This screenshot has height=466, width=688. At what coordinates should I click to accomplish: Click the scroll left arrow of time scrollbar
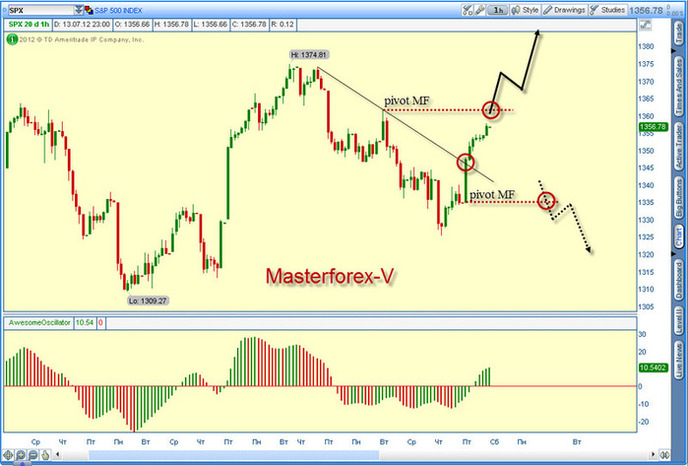click(57, 455)
